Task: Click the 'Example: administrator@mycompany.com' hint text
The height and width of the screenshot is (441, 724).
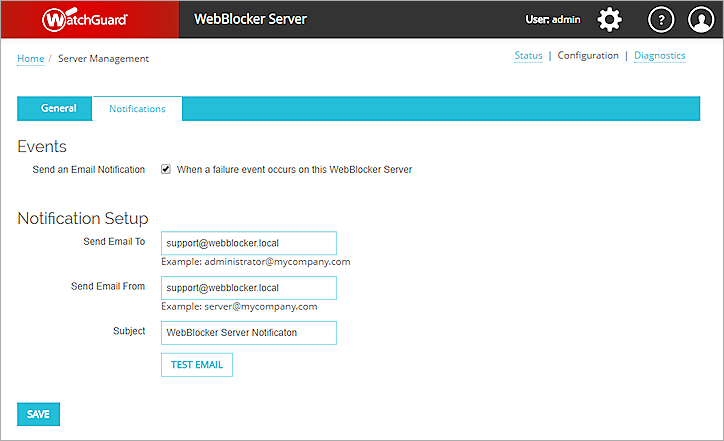Action: (255, 262)
